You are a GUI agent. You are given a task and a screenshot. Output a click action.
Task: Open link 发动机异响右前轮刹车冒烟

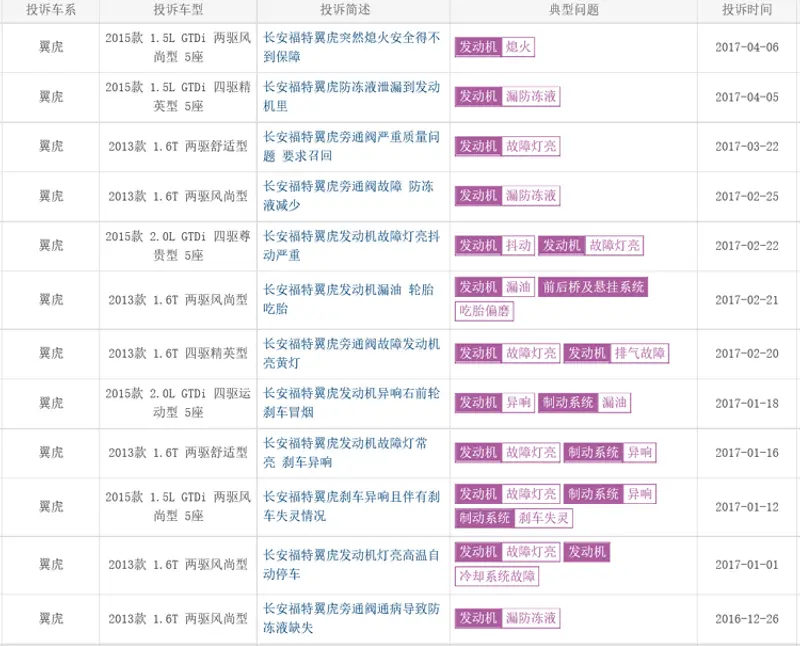352,403
